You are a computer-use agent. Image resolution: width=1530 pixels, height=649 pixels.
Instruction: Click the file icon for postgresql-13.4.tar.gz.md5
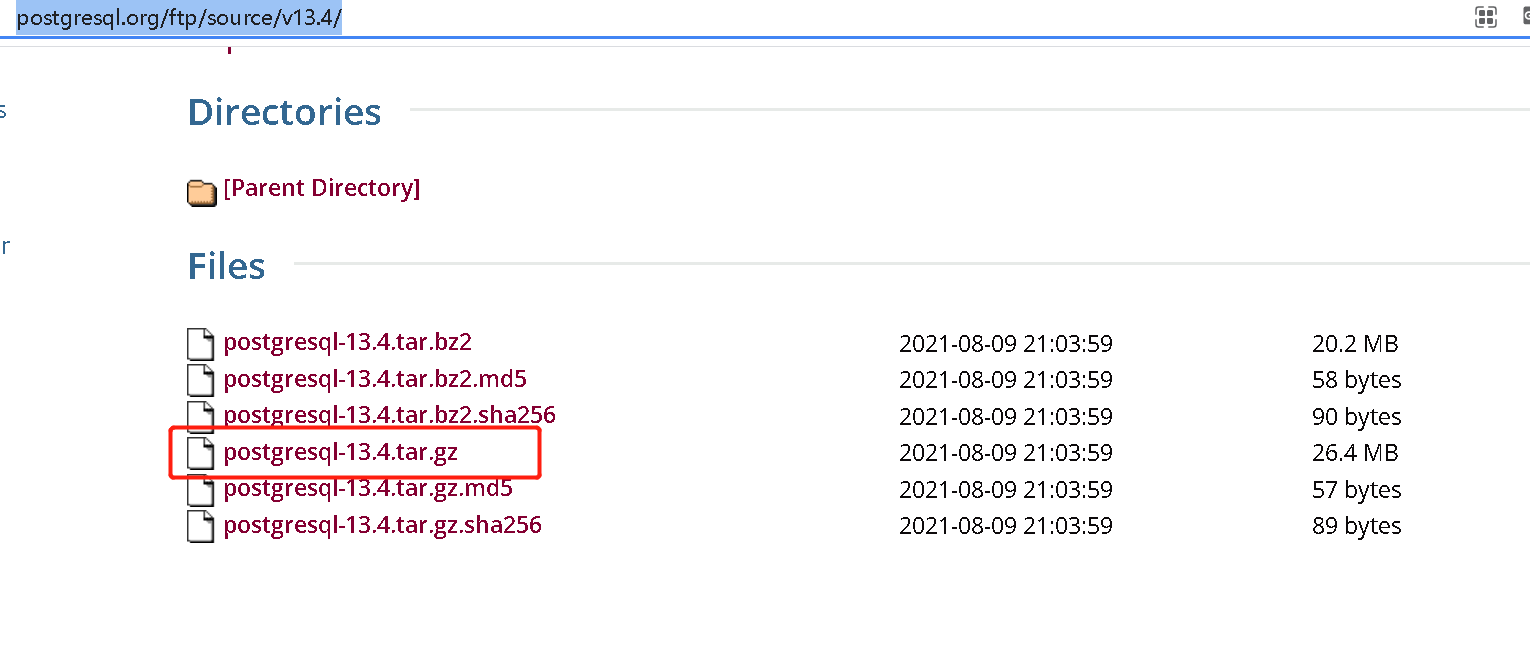tap(201, 490)
